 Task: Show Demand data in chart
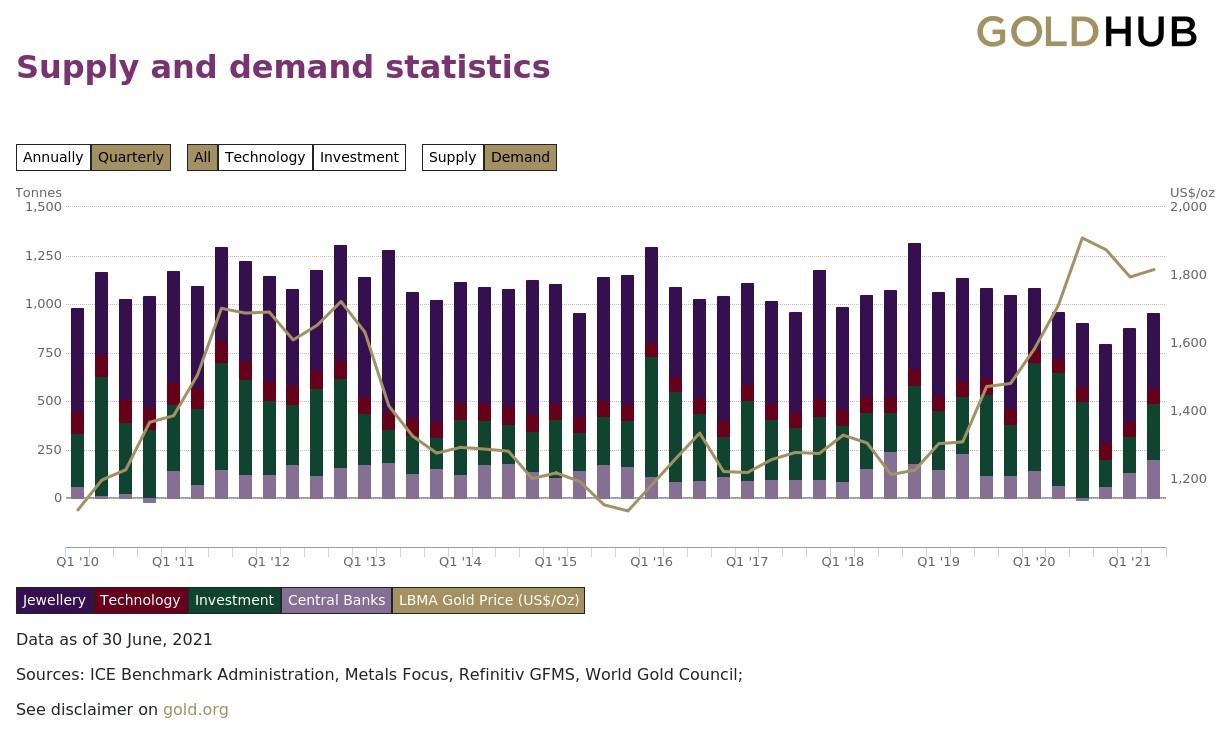click(x=520, y=157)
